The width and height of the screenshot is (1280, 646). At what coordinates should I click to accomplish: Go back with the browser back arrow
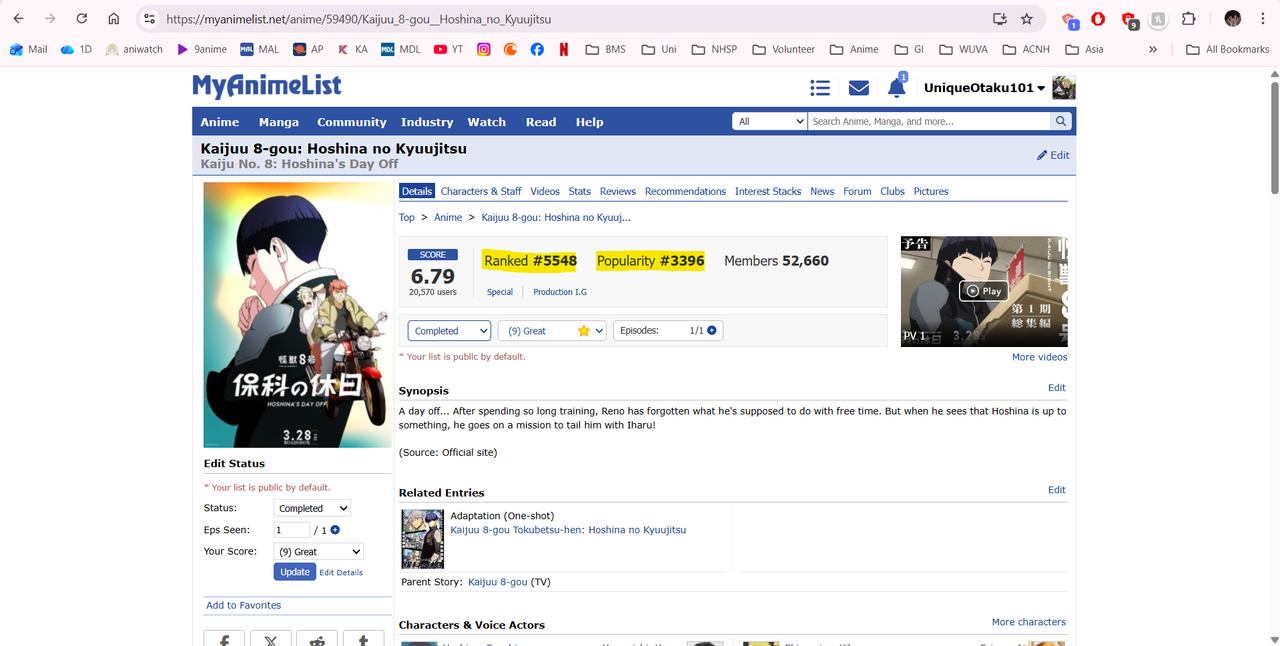coord(18,19)
